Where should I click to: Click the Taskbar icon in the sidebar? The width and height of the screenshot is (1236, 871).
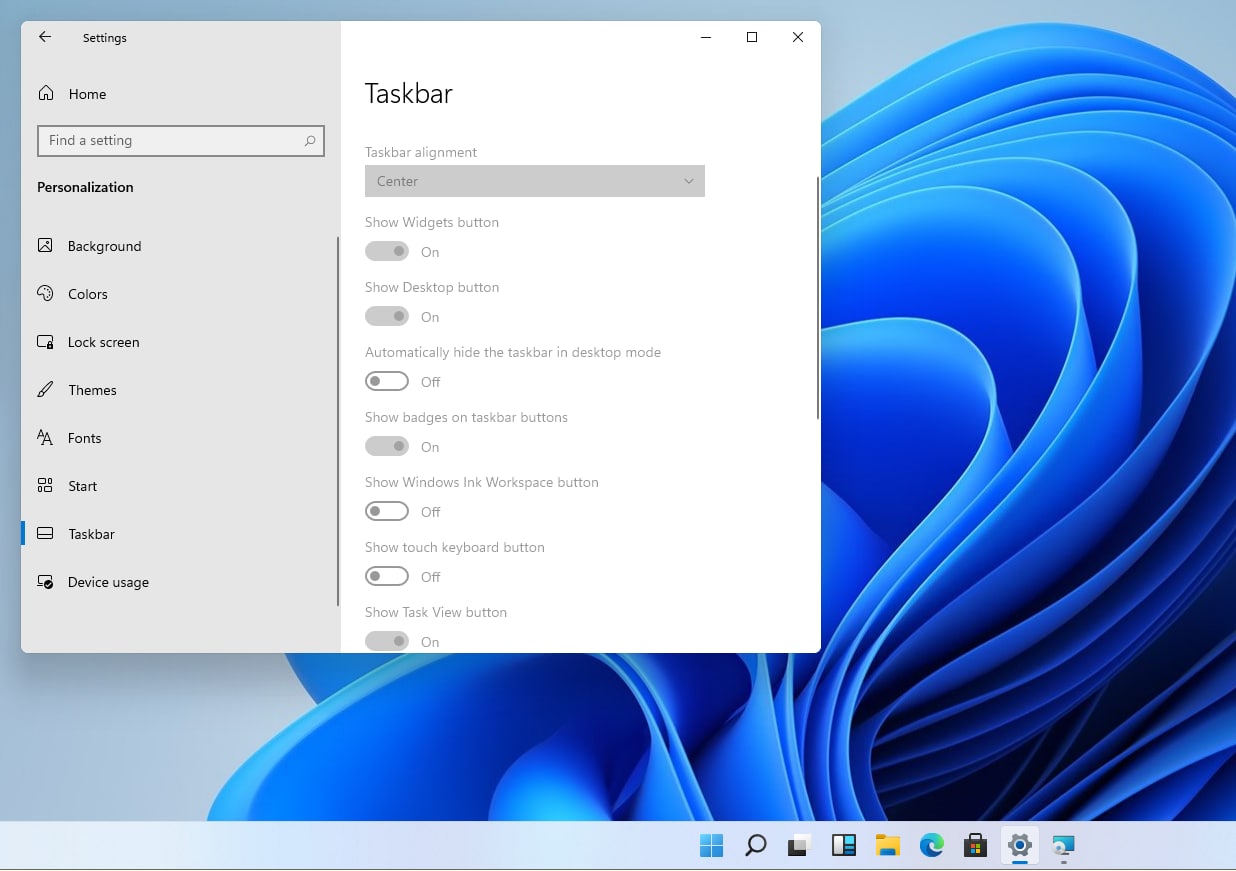tap(45, 533)
